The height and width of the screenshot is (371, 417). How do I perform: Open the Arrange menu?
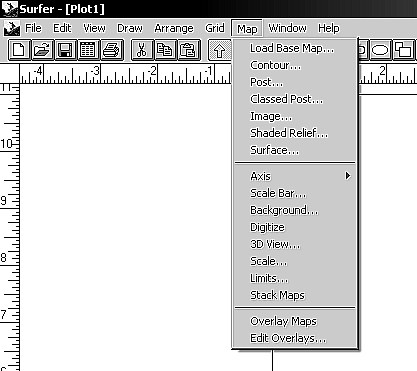point(174,28)
